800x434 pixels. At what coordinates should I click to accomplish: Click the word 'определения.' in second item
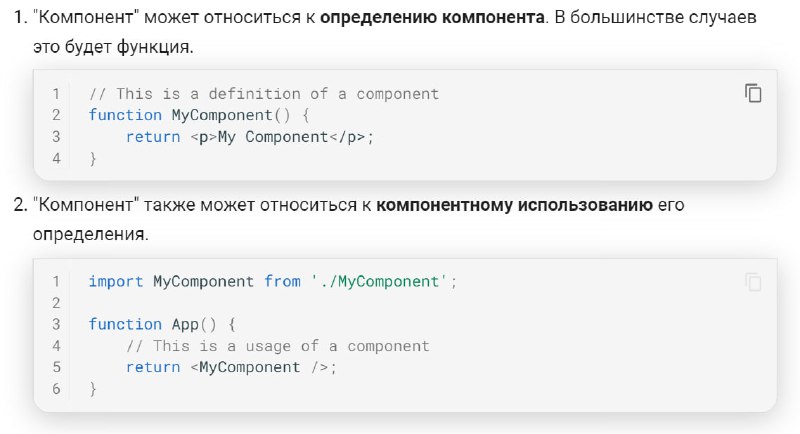[91, 235]
